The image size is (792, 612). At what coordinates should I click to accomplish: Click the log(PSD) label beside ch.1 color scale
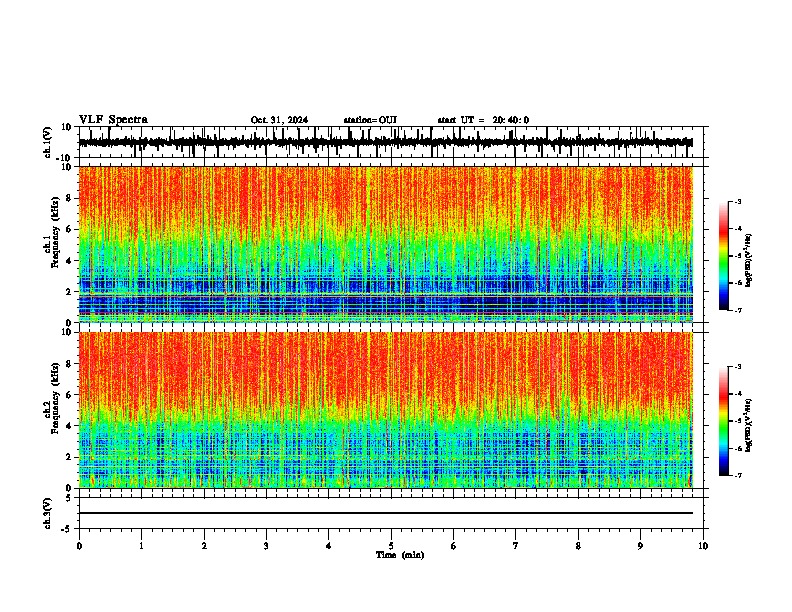point(748,261)
